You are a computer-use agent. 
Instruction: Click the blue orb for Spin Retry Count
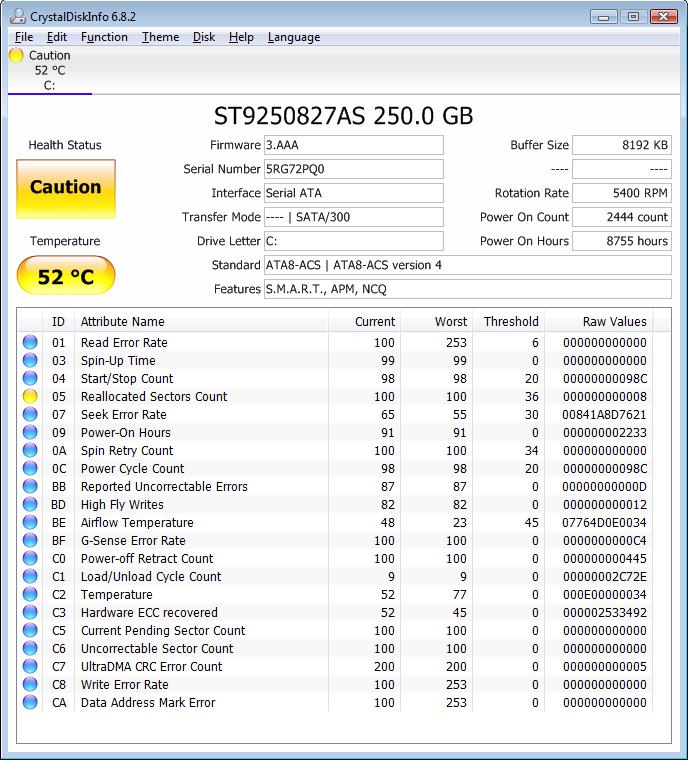tap(30, 450)
